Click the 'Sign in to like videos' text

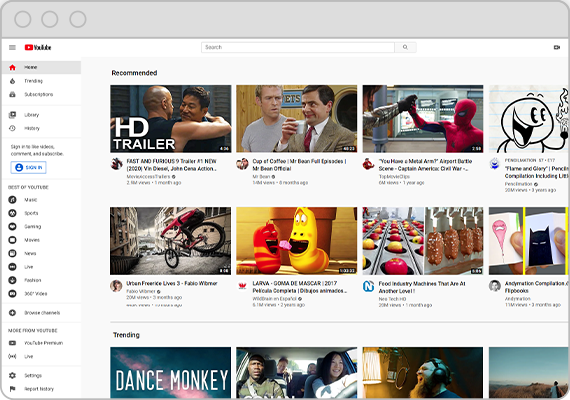pos(37,150)
